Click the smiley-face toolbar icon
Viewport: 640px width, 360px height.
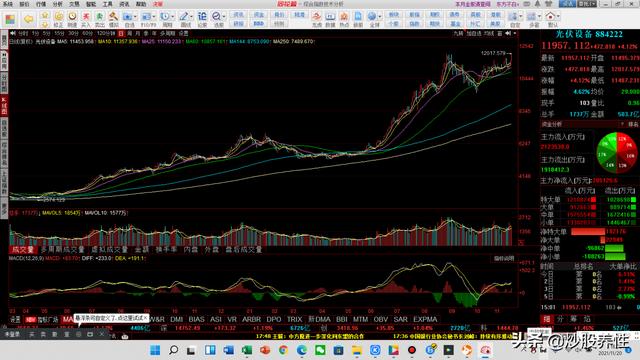click(59, 16)
